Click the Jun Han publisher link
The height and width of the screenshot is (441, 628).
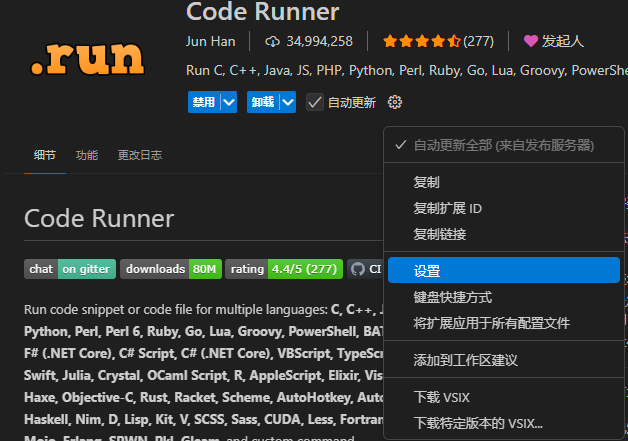212,41
